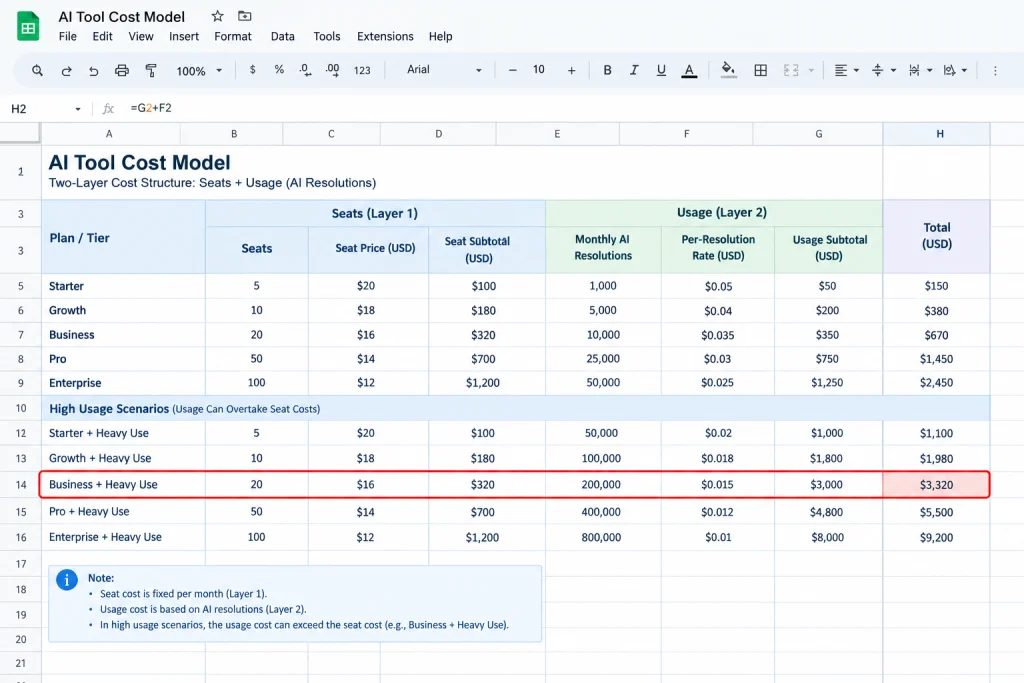Increase decimal places
The image size is (1024, 683).
click(x=332, y=70)
